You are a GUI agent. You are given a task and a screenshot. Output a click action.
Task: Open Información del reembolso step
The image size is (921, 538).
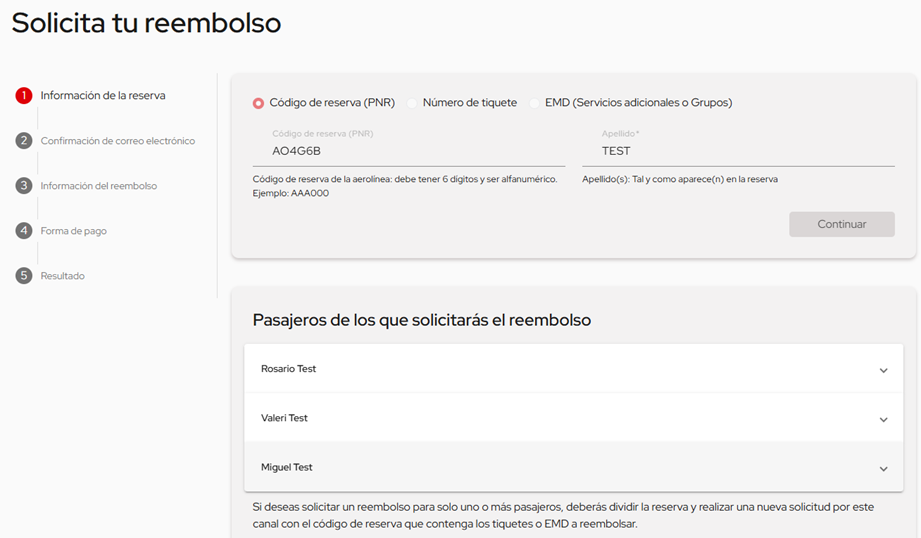[x=99, y=186]
